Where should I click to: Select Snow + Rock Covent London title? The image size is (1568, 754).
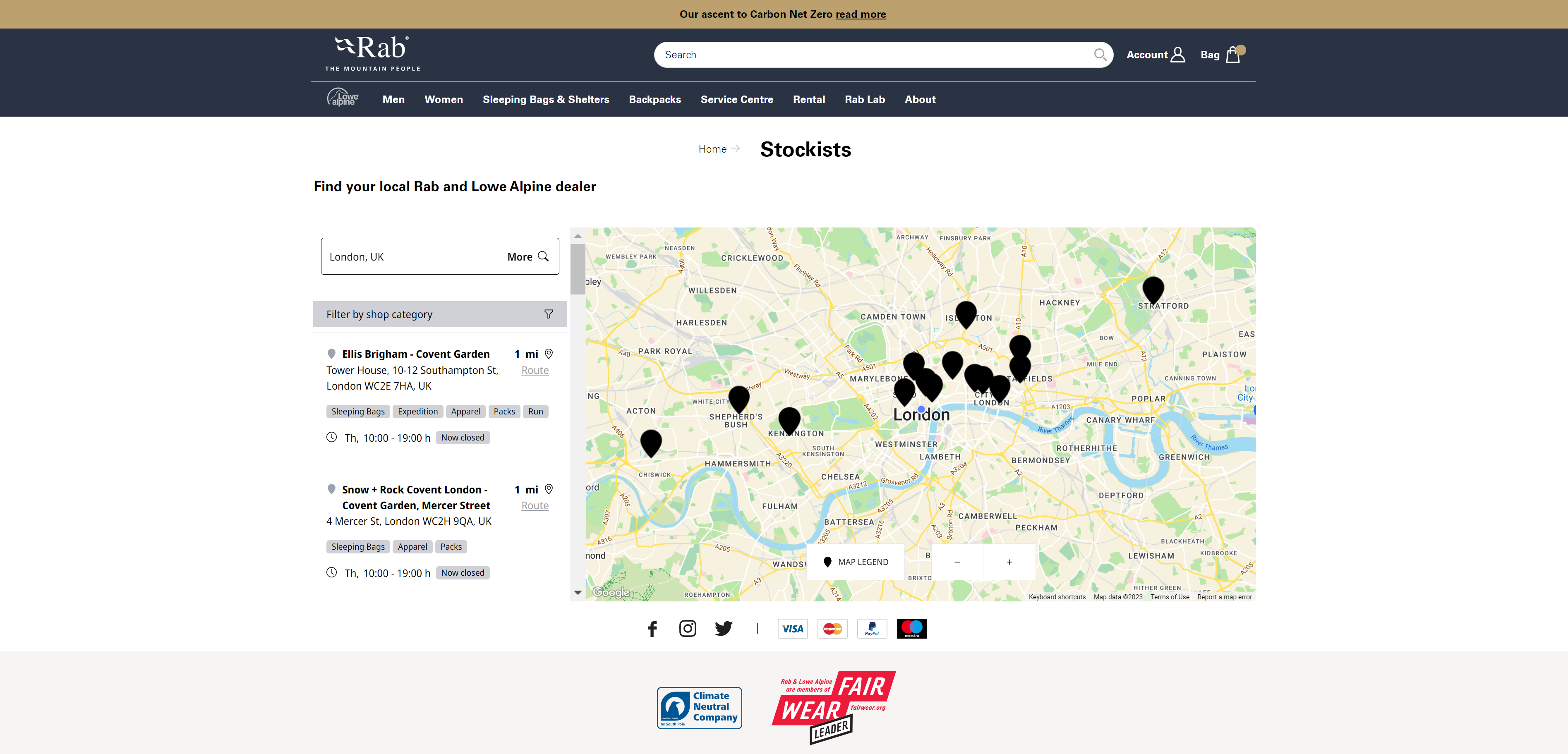tap(416, 497)
